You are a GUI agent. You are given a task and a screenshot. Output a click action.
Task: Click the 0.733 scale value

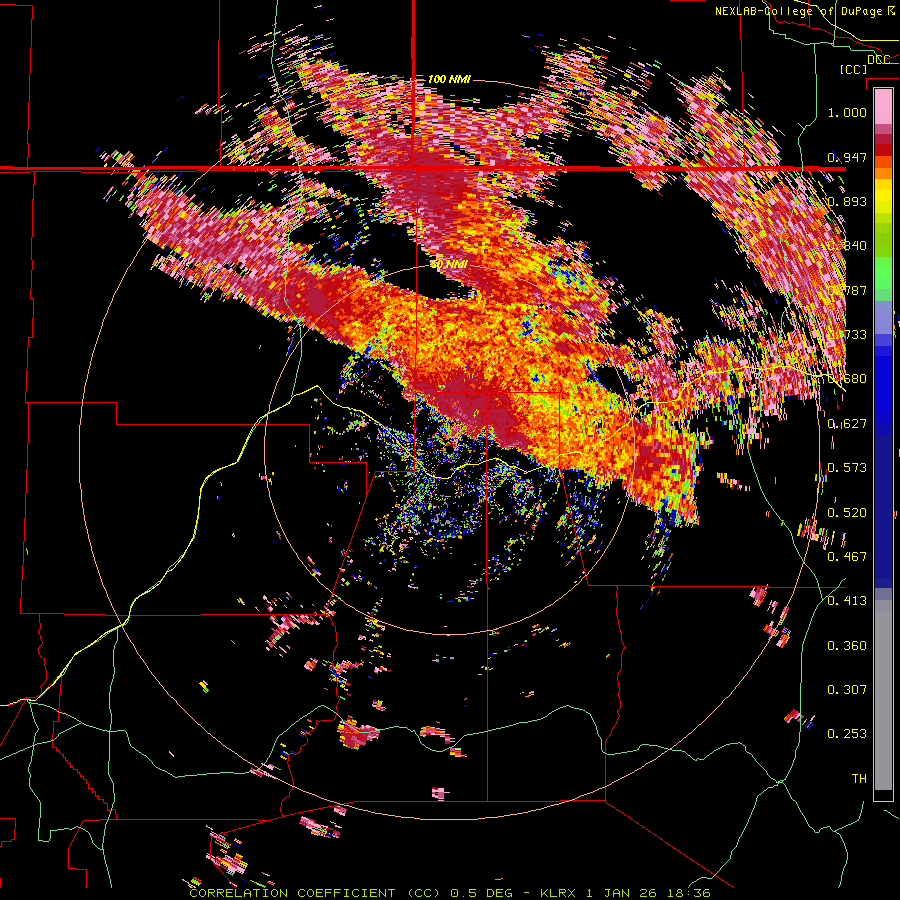(847, 335)
